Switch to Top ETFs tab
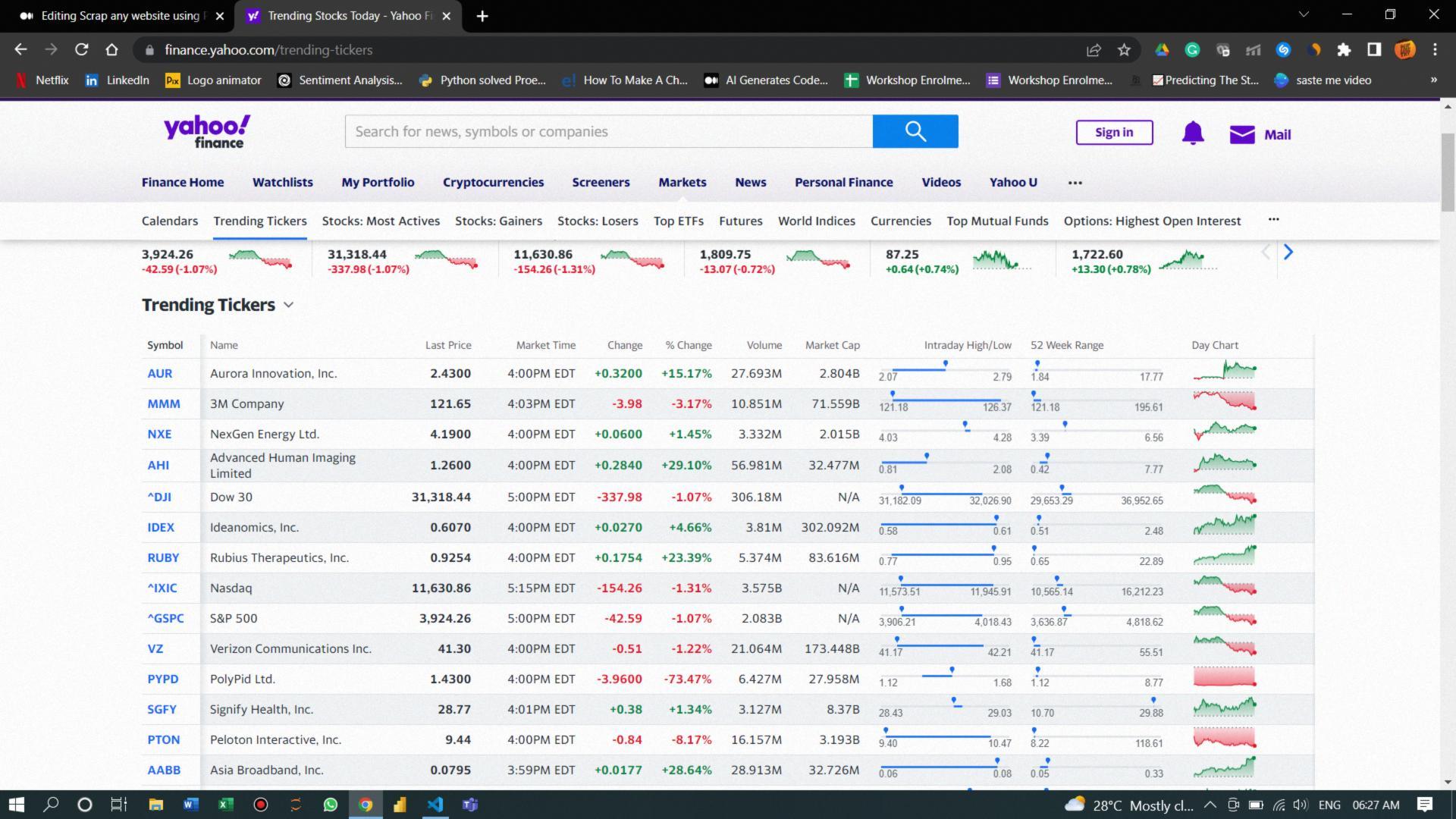 click(x=678, y=221)
